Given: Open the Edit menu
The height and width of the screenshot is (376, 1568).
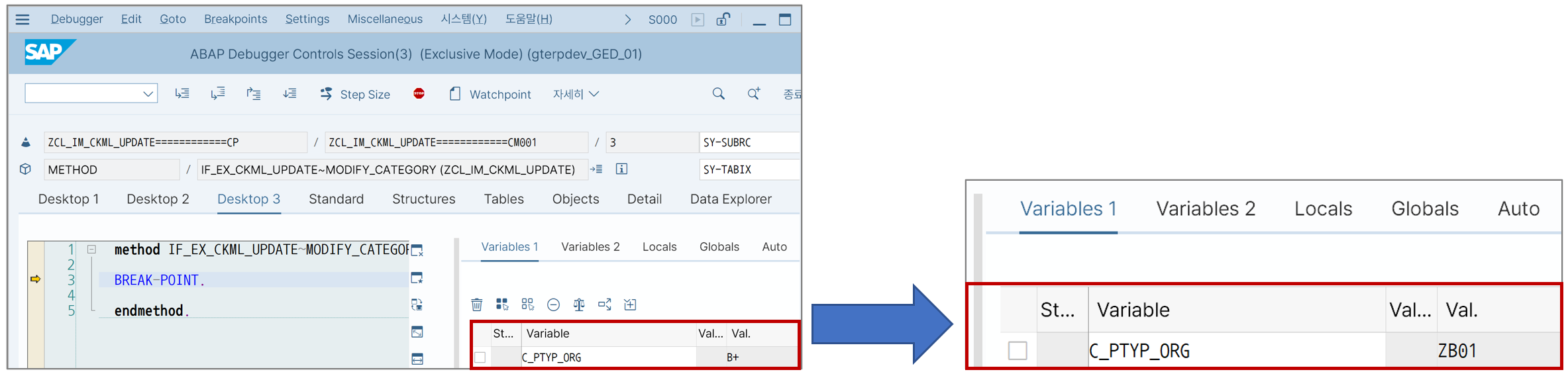Looking at the screenshot, I should pyautogui.click(x=131, y=19).
